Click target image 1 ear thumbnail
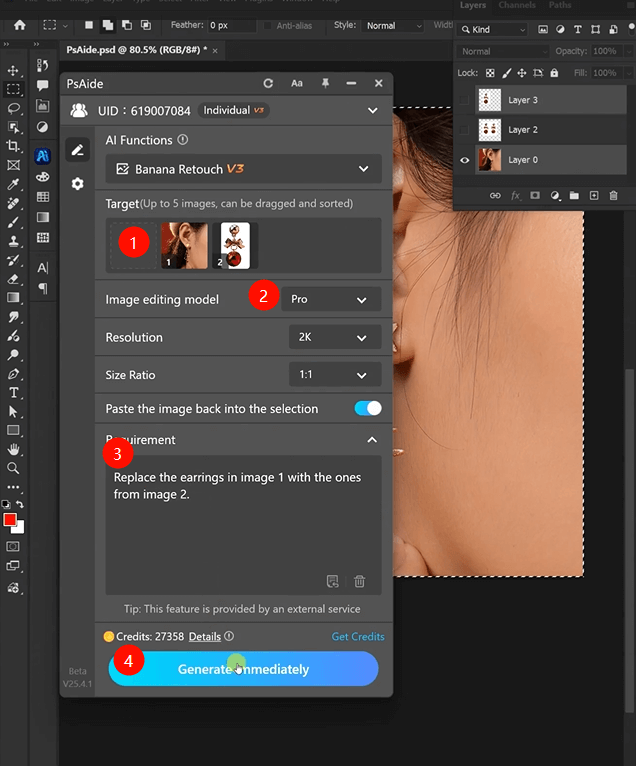This screenshot has width=636, height=766. [x=185, y=246]
